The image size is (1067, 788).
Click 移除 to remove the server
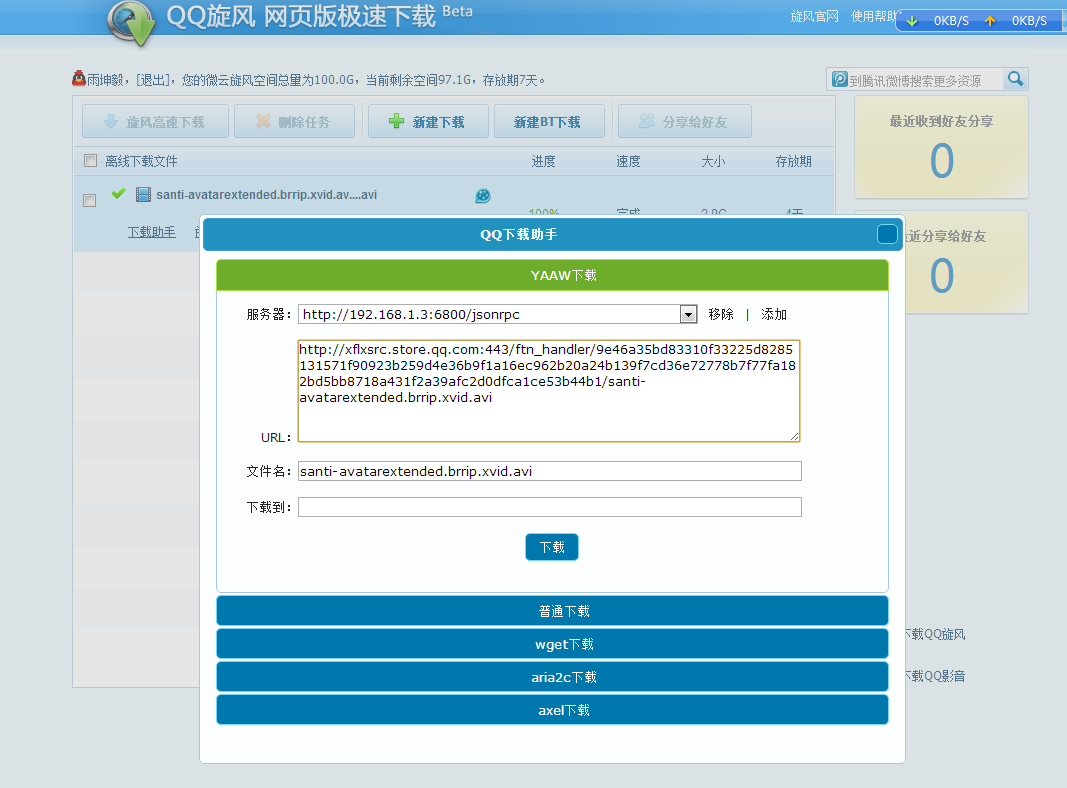click(721, 314)
